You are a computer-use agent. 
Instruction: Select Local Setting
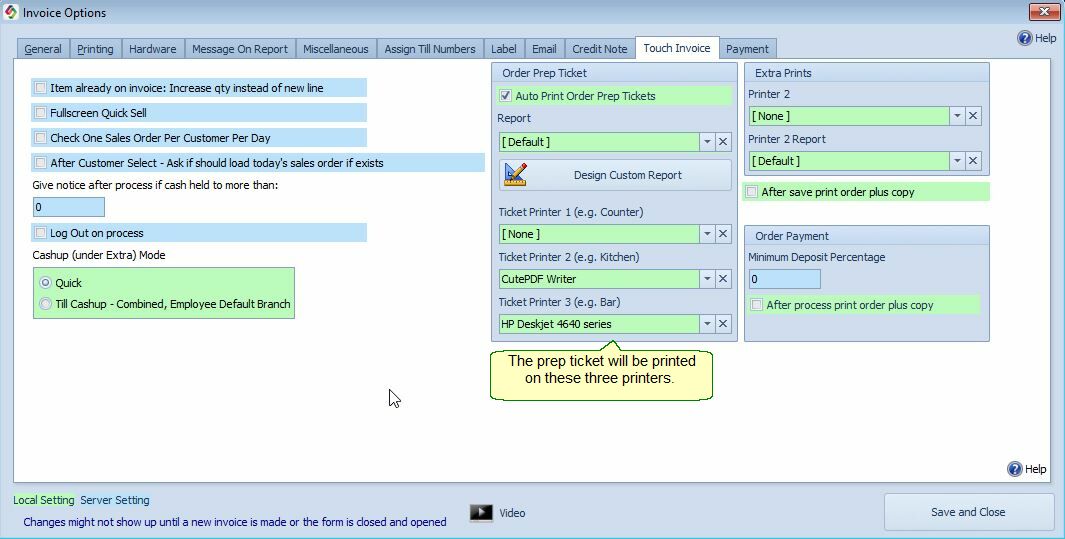tap(44, 500)
